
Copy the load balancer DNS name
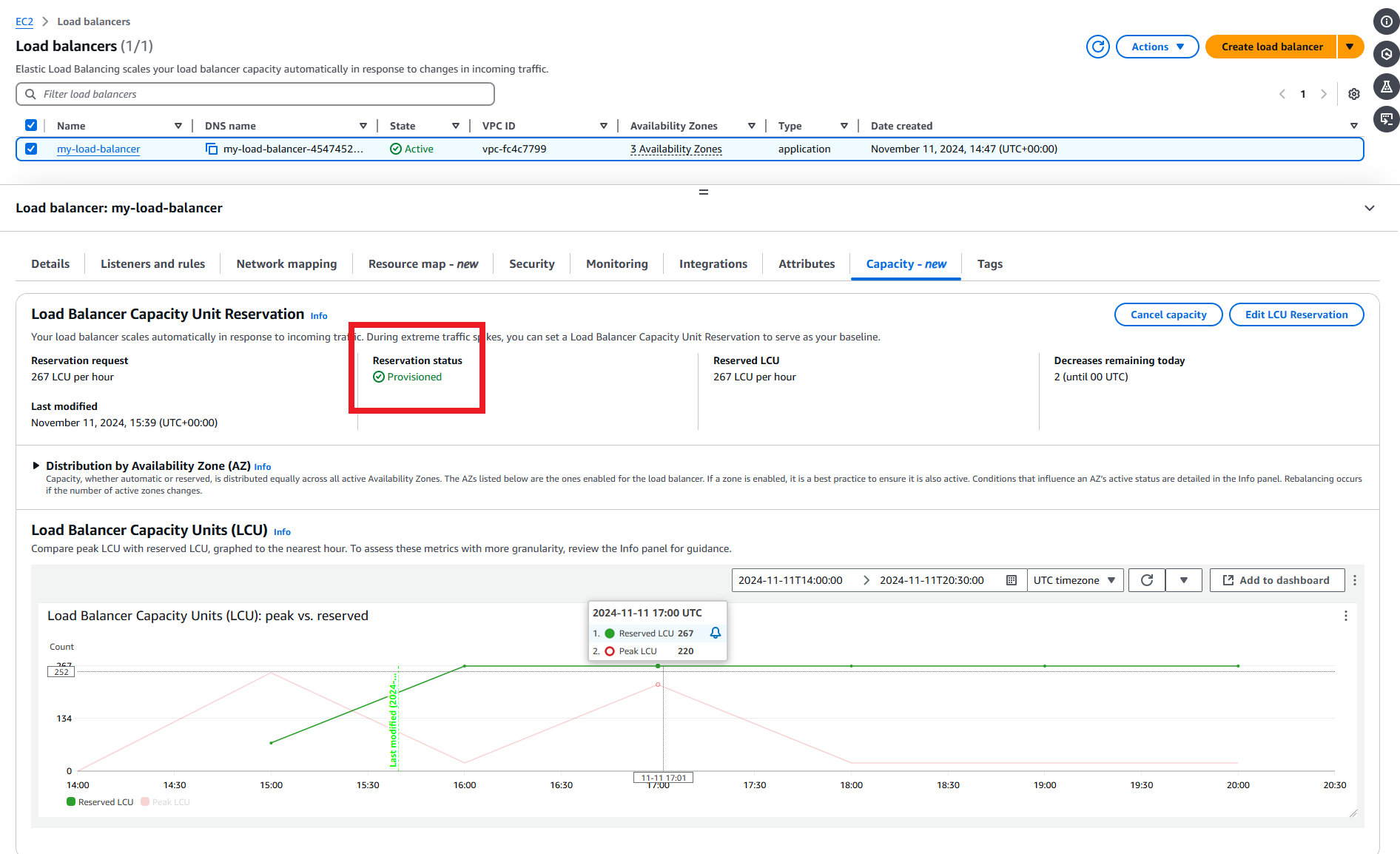(212, 149)
